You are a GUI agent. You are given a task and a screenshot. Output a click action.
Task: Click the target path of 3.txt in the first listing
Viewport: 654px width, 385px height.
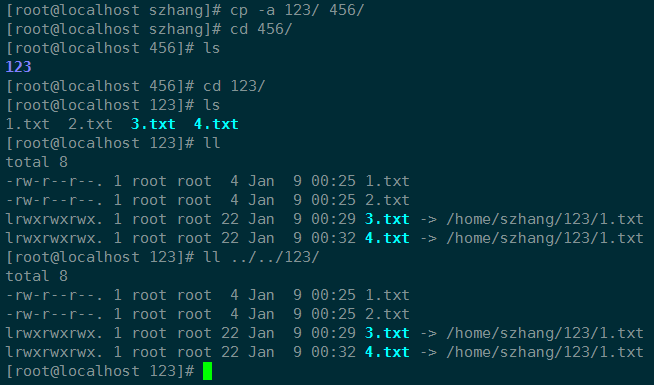coord(545,219)
